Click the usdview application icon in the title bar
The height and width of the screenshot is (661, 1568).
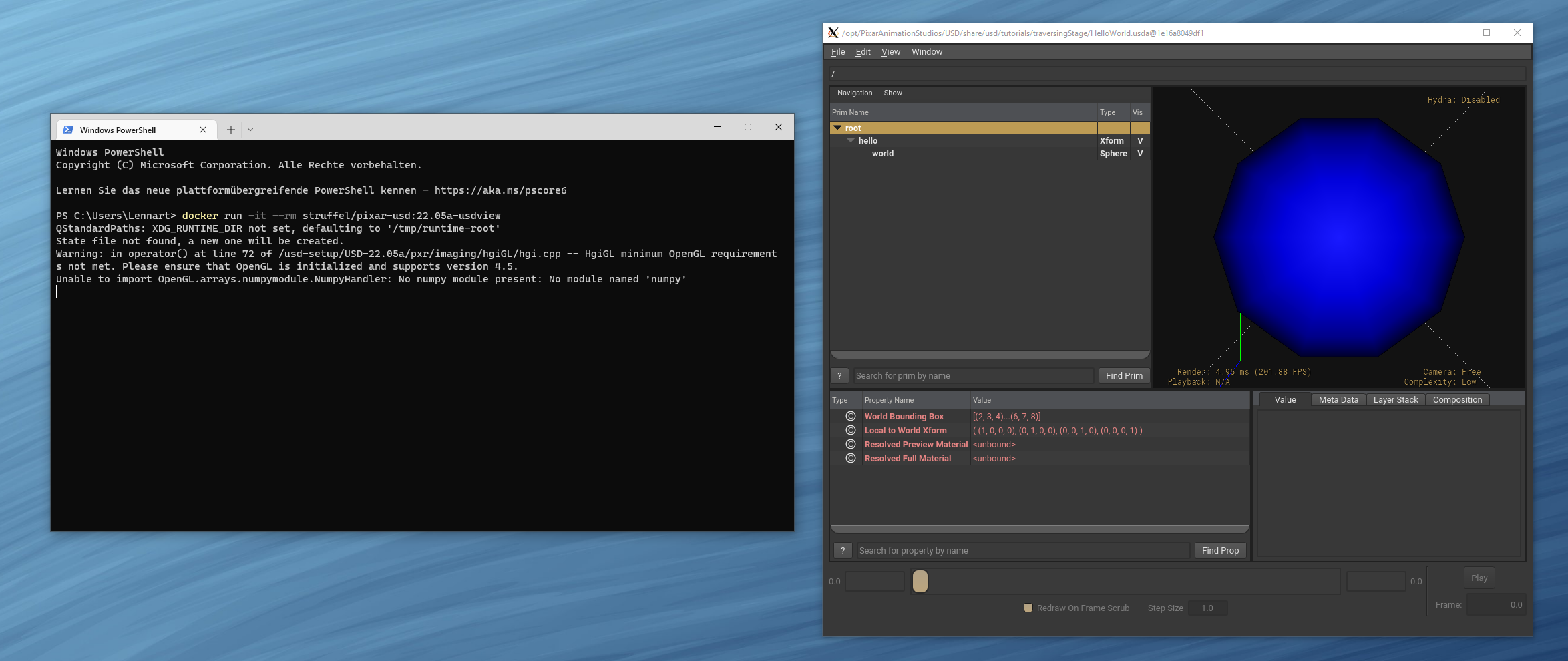(833, 33)
